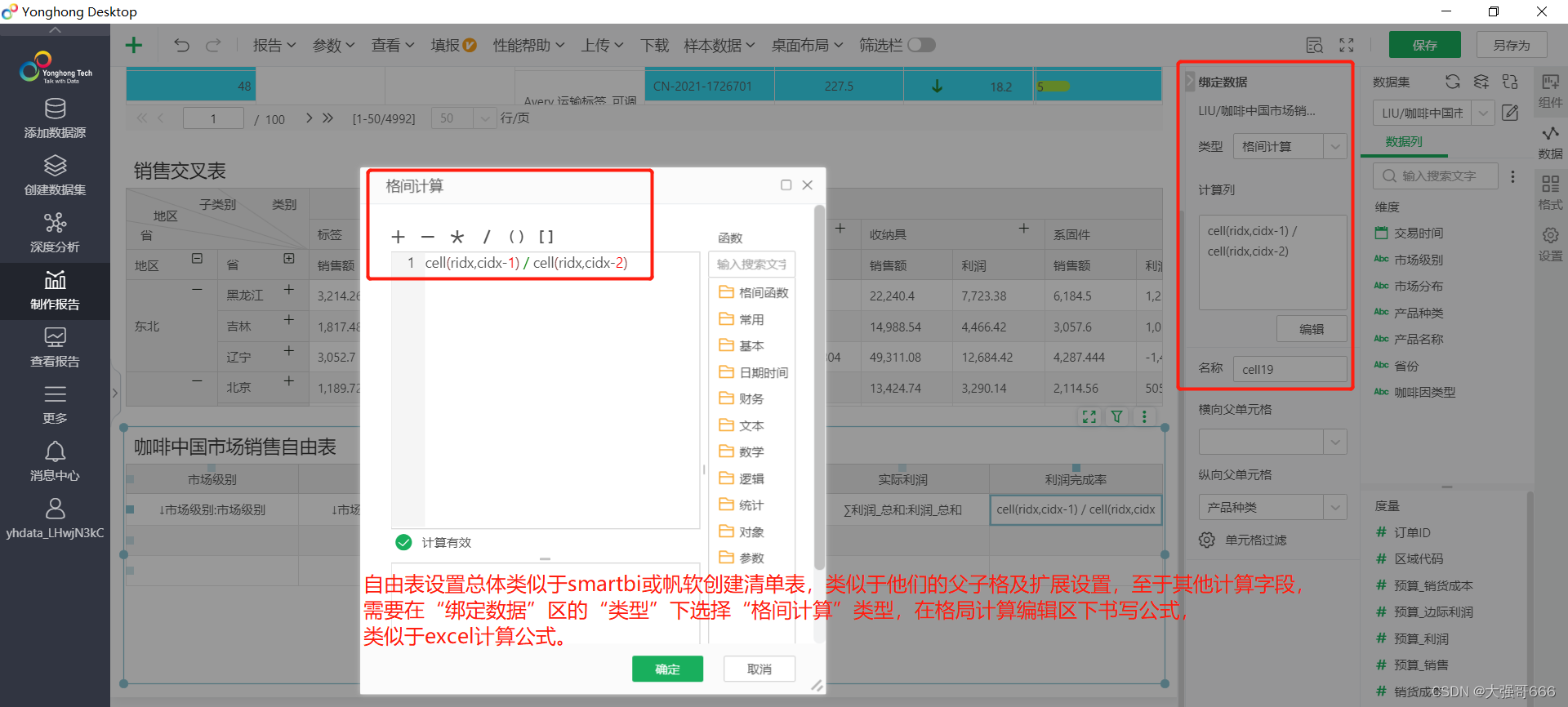Click the 编辑 calculated column button
This screenshot has width=1568, height=707.
[1312, 329]
